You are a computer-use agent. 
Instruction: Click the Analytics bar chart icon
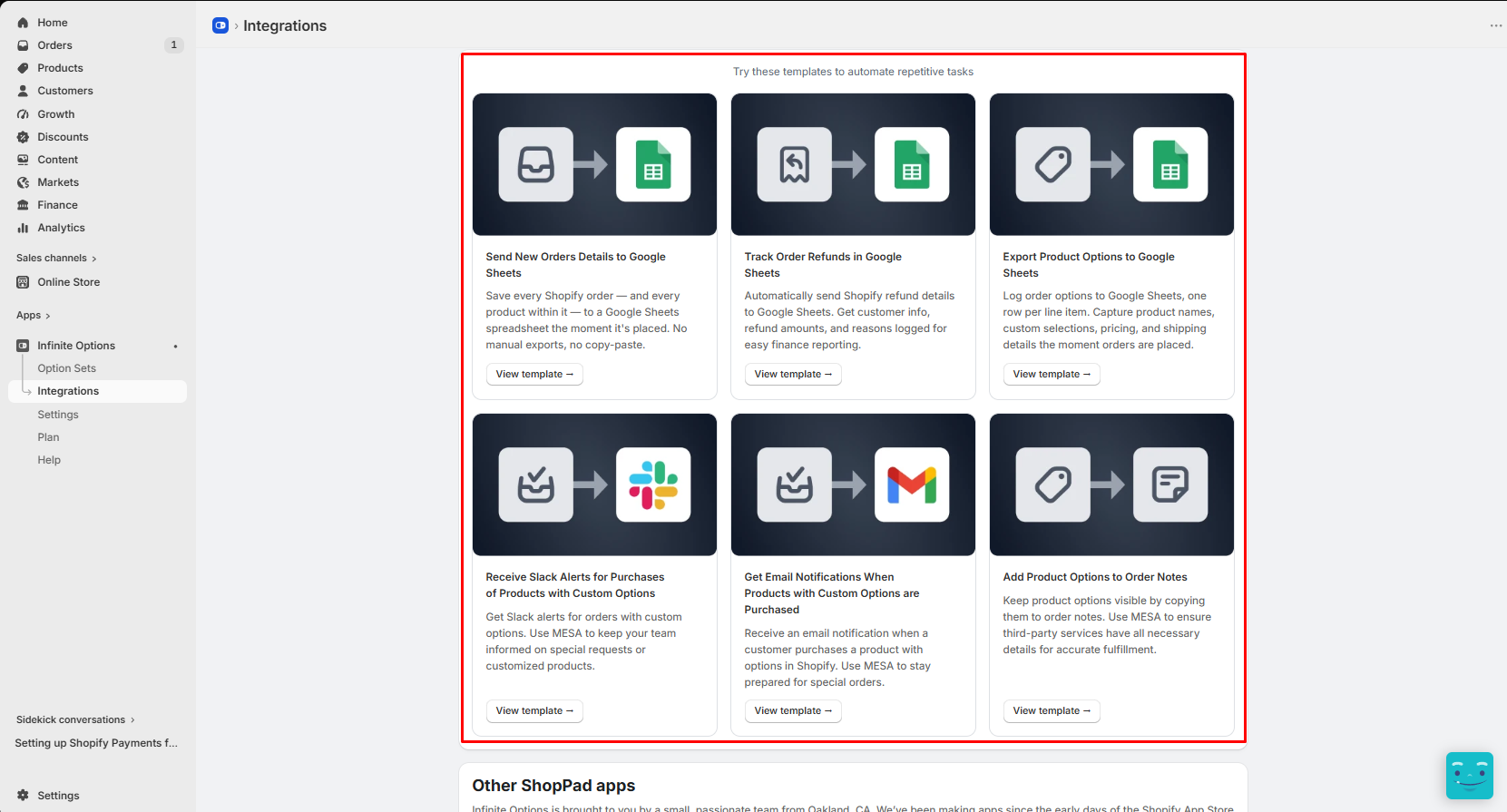[x=23, y=228]
